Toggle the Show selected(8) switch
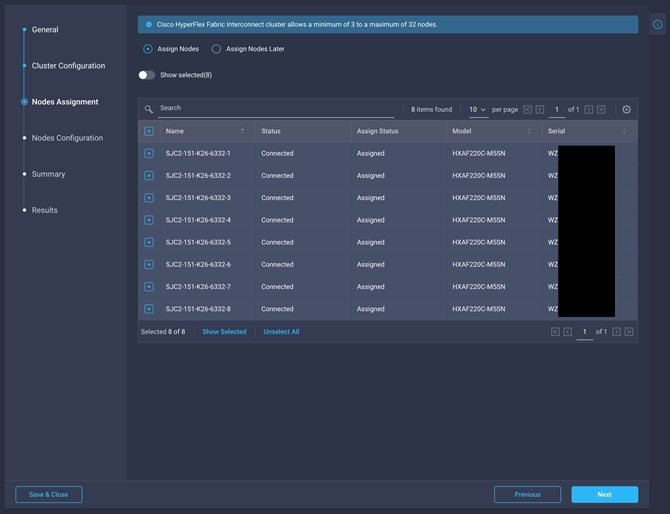The image size is (670, 514). click(x=147, y=75)
